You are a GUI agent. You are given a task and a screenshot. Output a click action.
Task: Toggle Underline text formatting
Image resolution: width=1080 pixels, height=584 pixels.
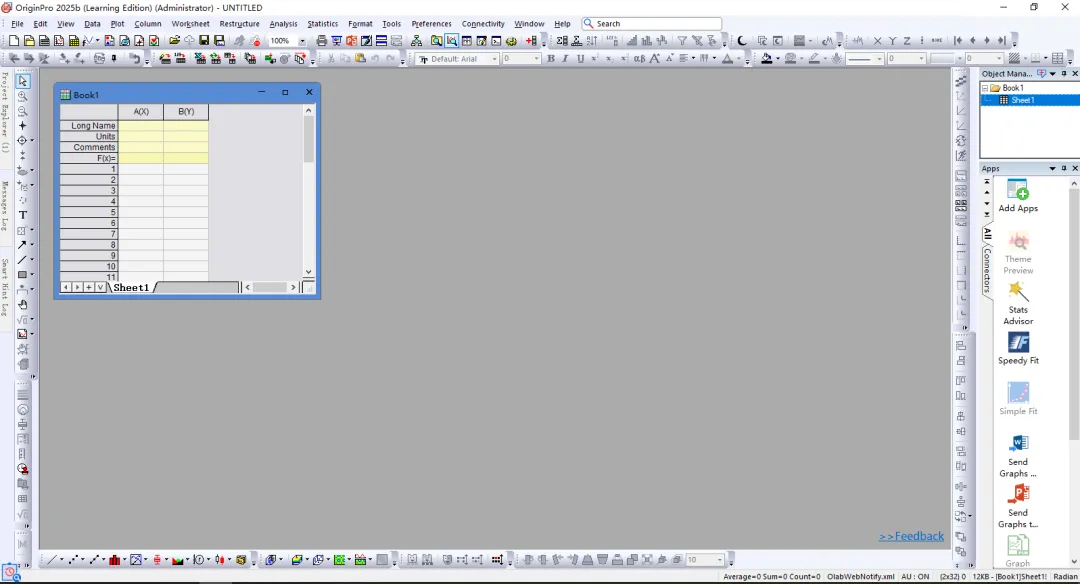click(x=580, y=59)
